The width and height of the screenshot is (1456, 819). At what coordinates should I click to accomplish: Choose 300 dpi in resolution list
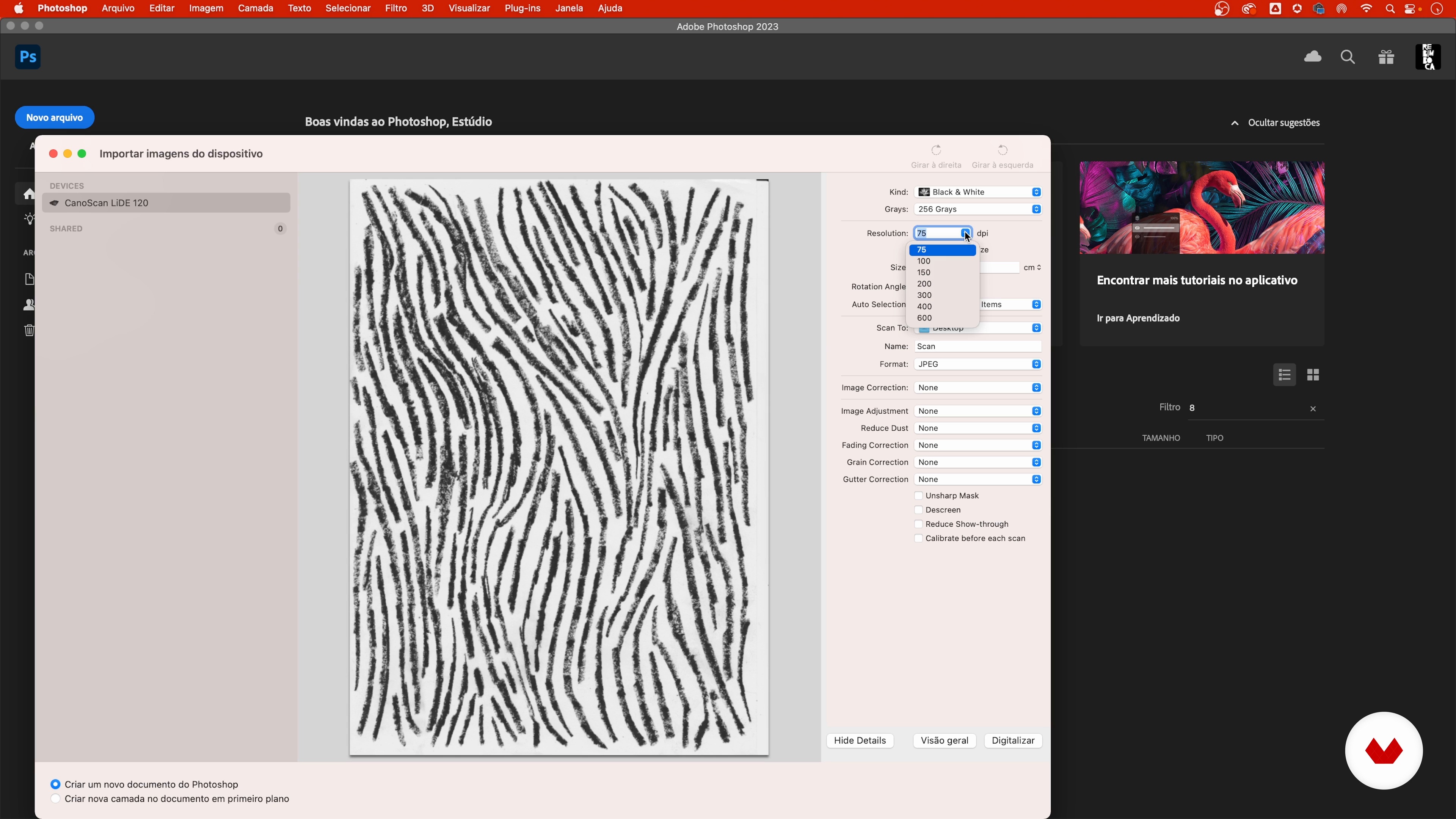[942, 295]
